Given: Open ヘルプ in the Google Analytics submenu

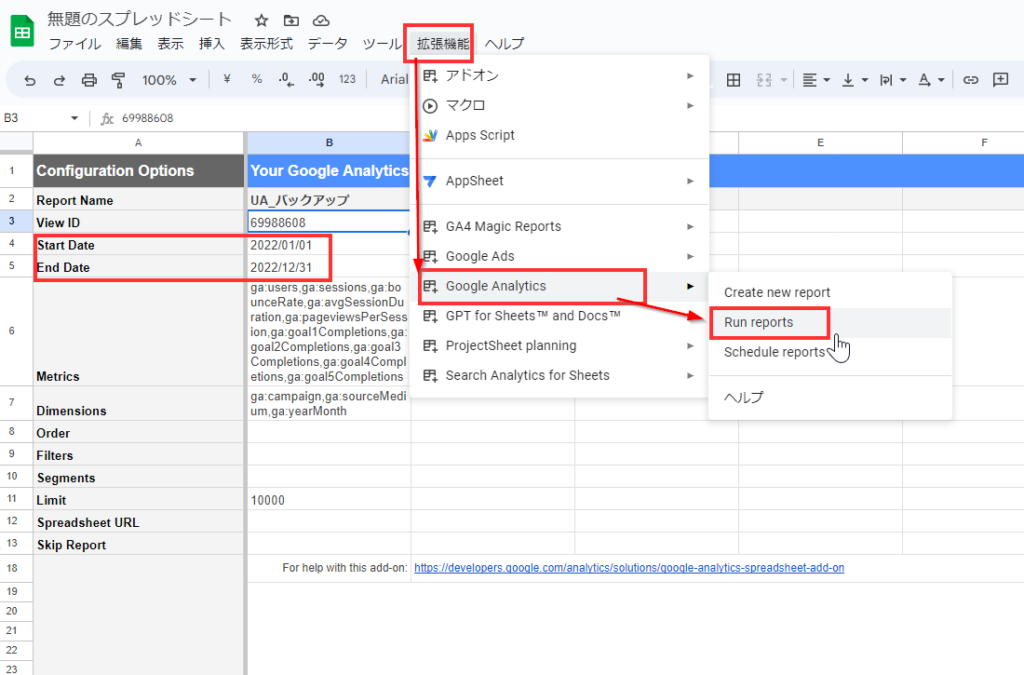Looking at the screenshot, I should tap(830, 398).
